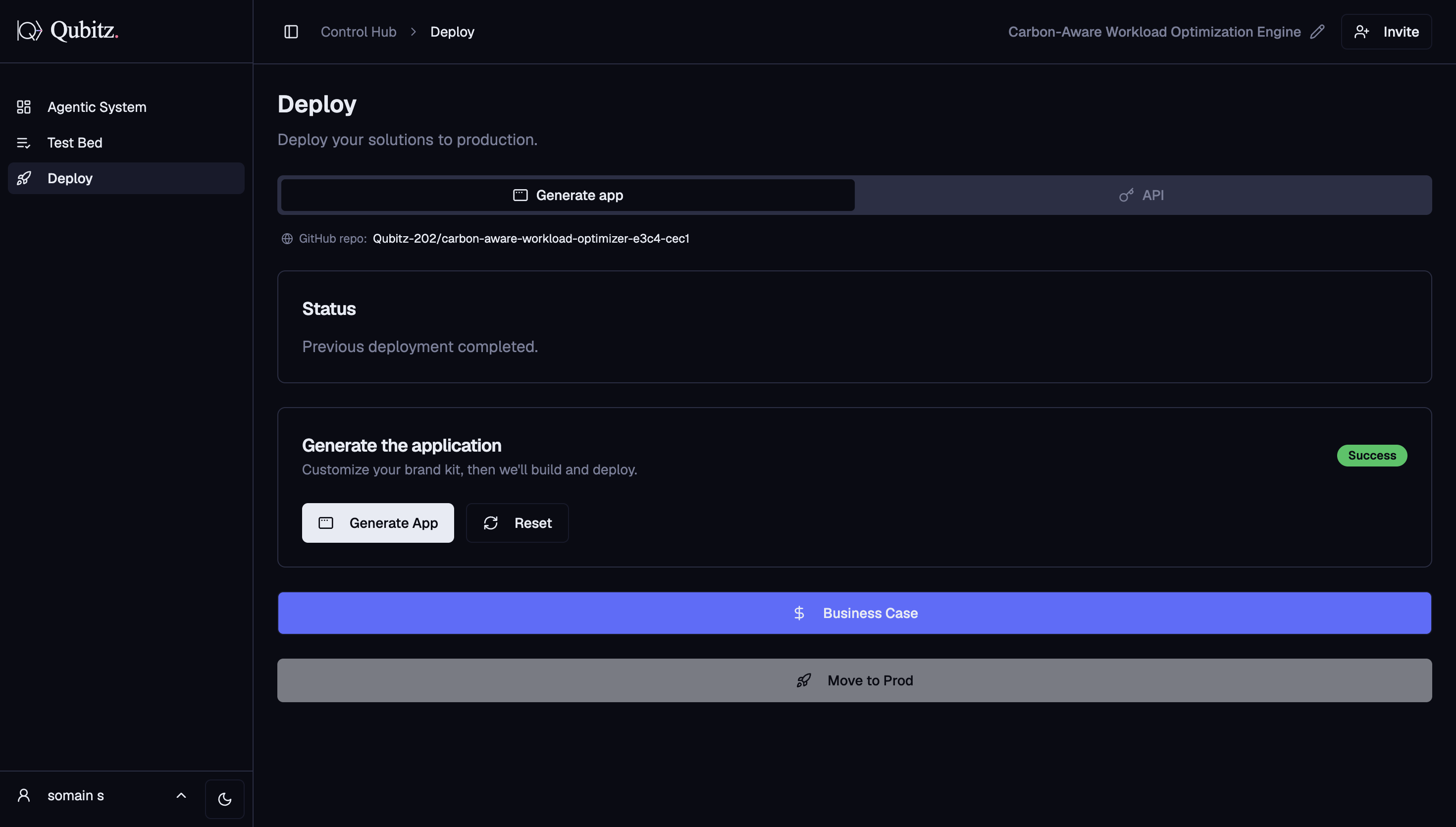
Task: Reset the application generation
Action: 518,523
